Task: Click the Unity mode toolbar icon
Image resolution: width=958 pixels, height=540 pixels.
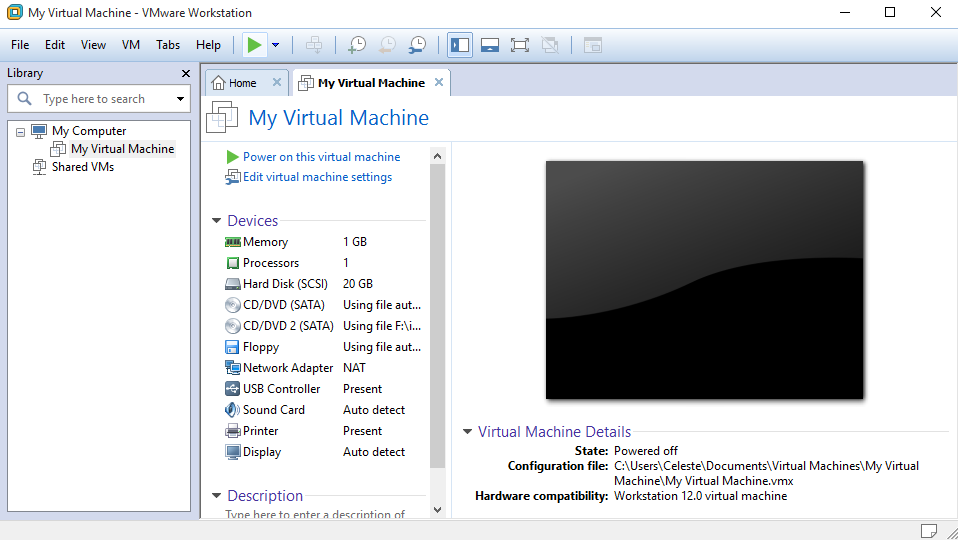Action: (x=550, y=45)
